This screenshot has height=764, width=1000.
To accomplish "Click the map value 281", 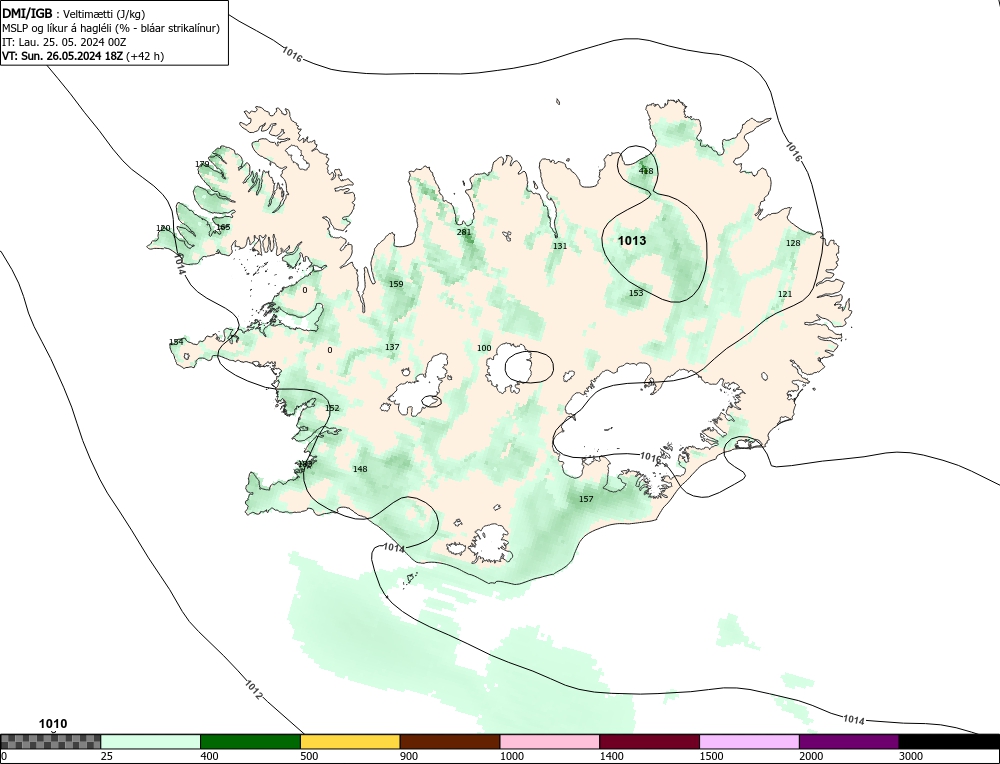I will [x=464, y=232].
